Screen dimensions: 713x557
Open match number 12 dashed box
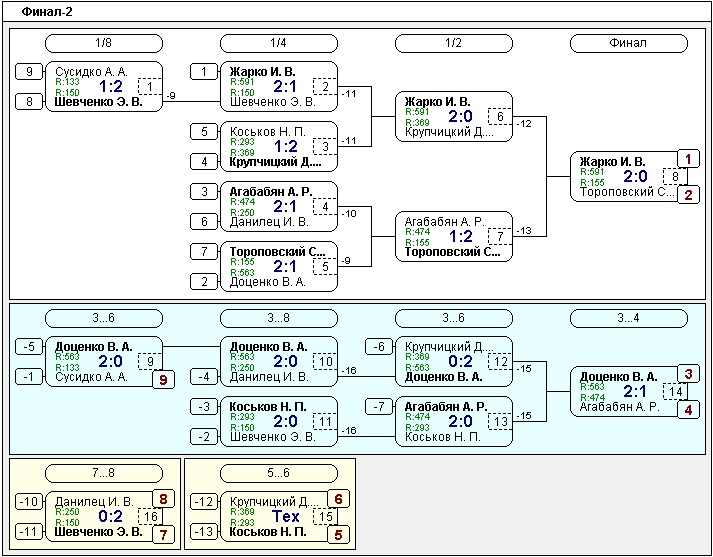pos(500,361)
